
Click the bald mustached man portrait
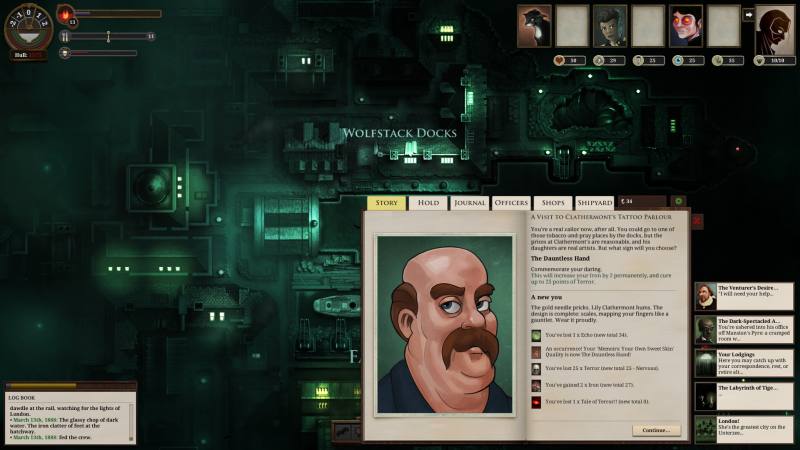coord(444,325)
